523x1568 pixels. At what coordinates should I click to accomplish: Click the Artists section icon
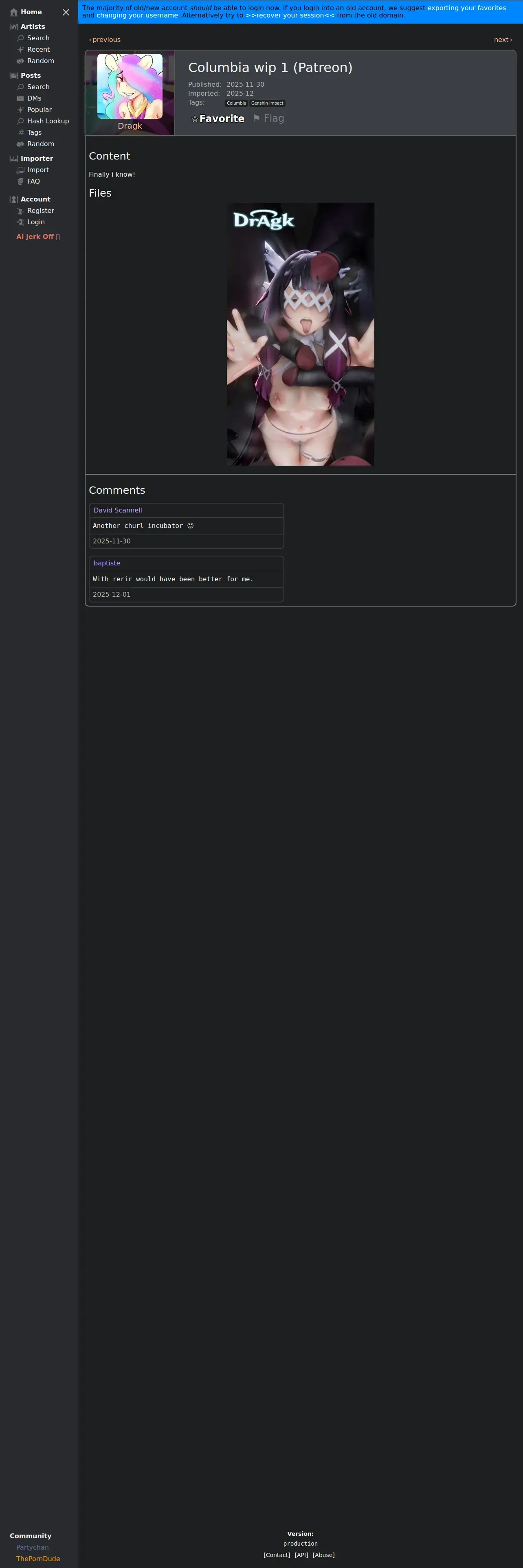[13, 27]
